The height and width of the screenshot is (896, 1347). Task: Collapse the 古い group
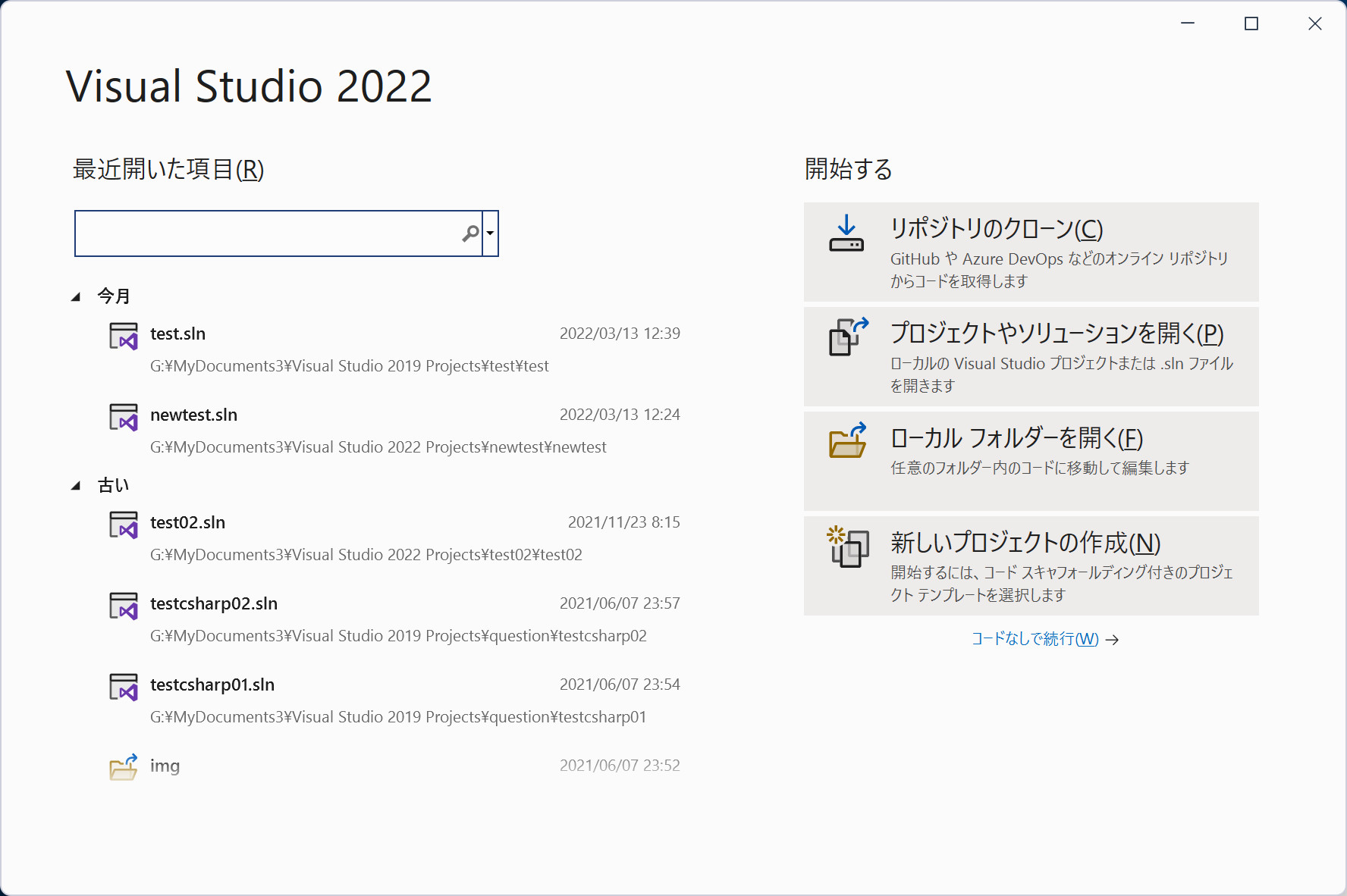(x=76, y=486)
